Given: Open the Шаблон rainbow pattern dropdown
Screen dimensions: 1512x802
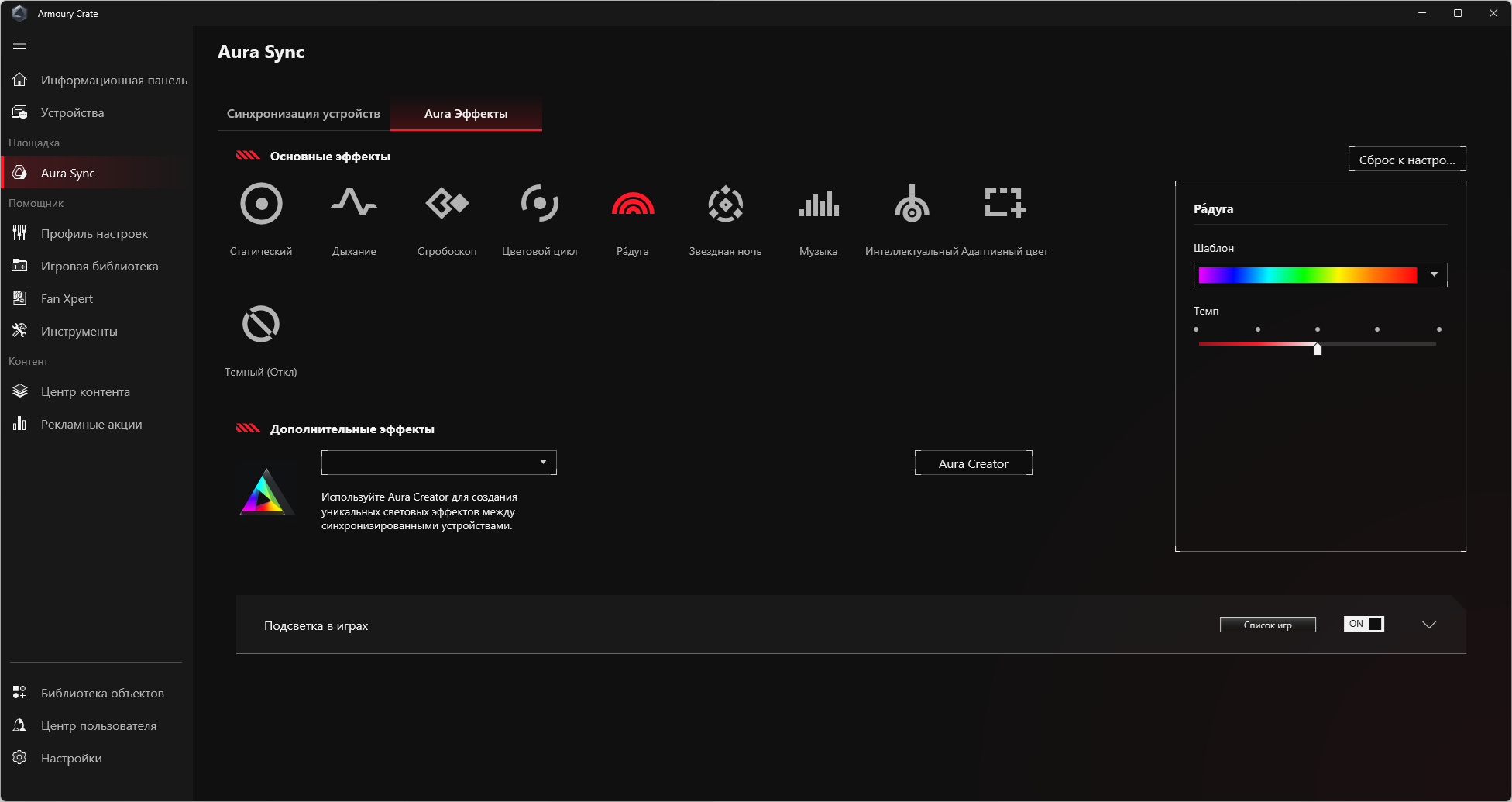Looking at the screenshot, I should [1321, 275].
